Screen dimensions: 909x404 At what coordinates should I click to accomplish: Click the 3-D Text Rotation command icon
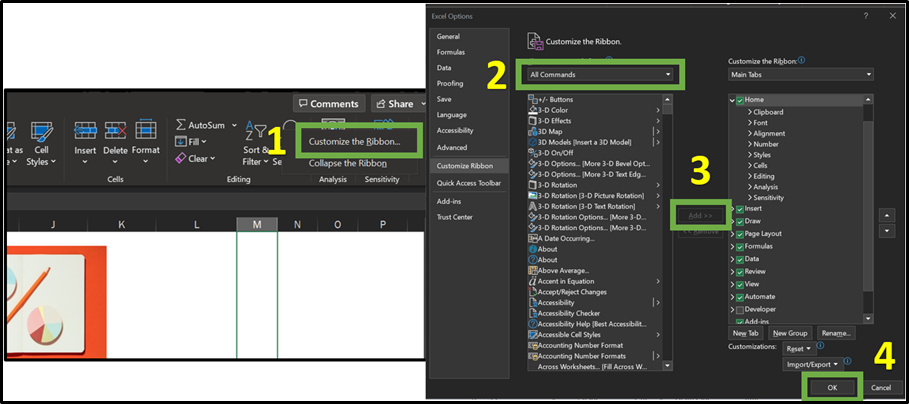click(x=533, y=206)
